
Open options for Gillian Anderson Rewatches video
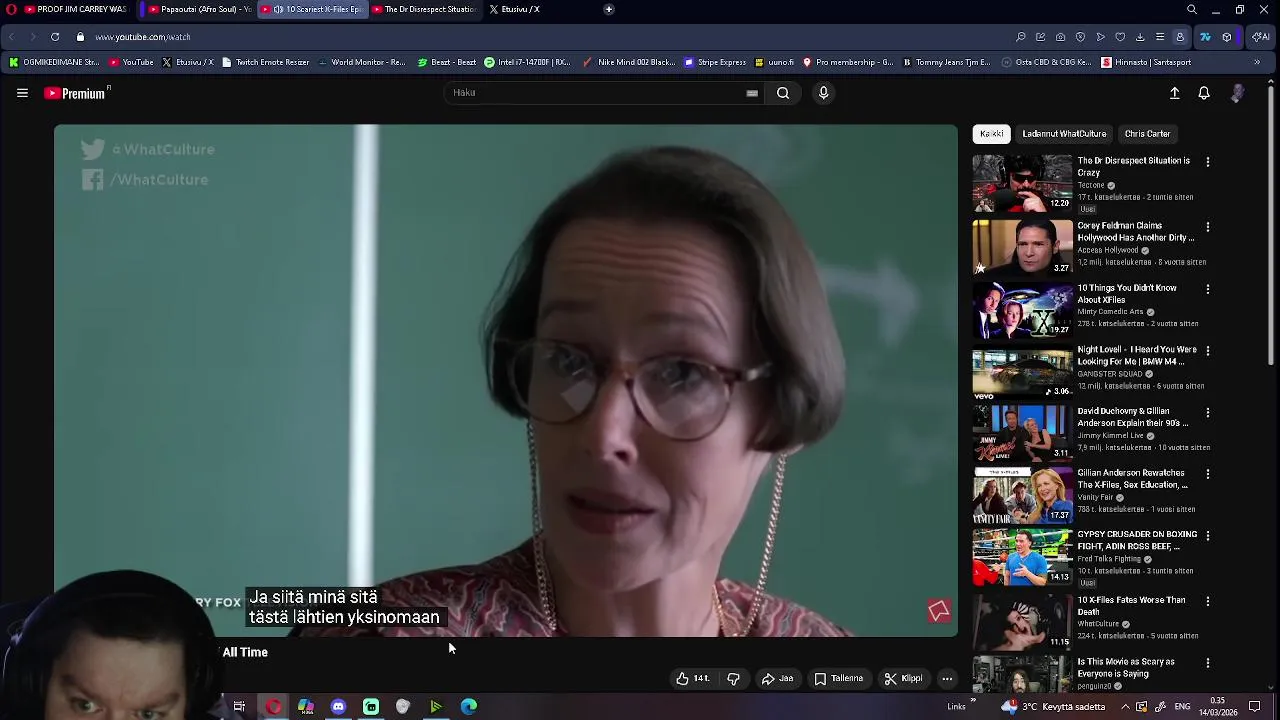point(1207,474)
